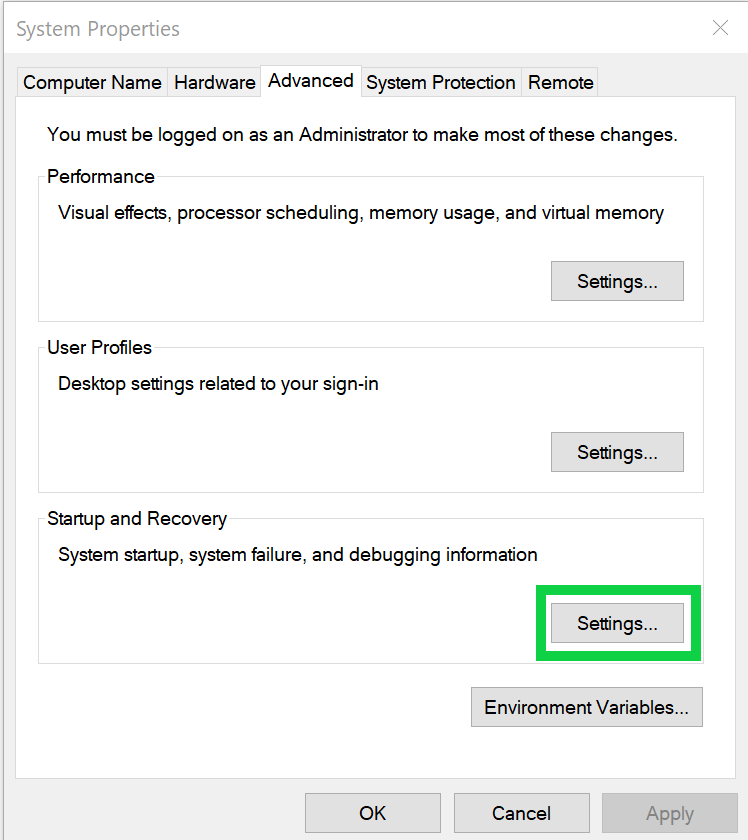The image size is (748, 840).
Task: Open the Hardware tab
Action: click(x=213, y=82)
